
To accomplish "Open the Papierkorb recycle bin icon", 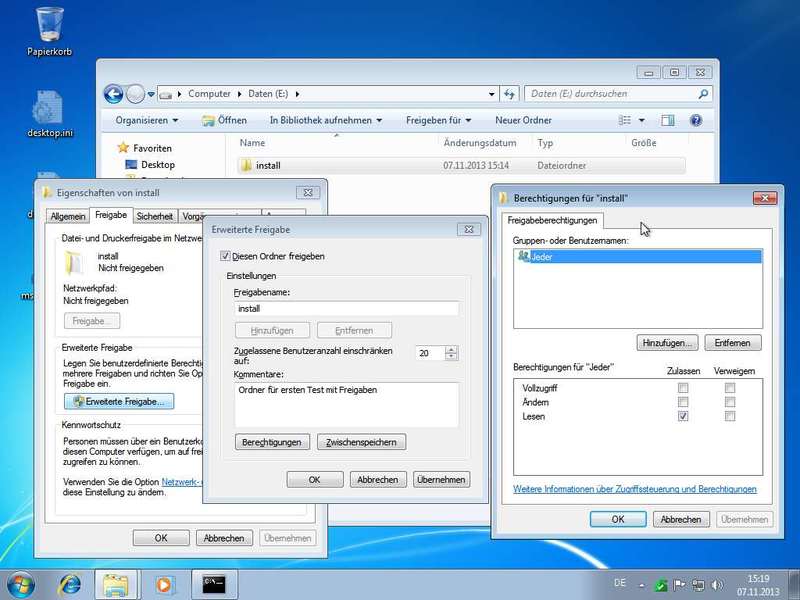I will pos(49,25).
